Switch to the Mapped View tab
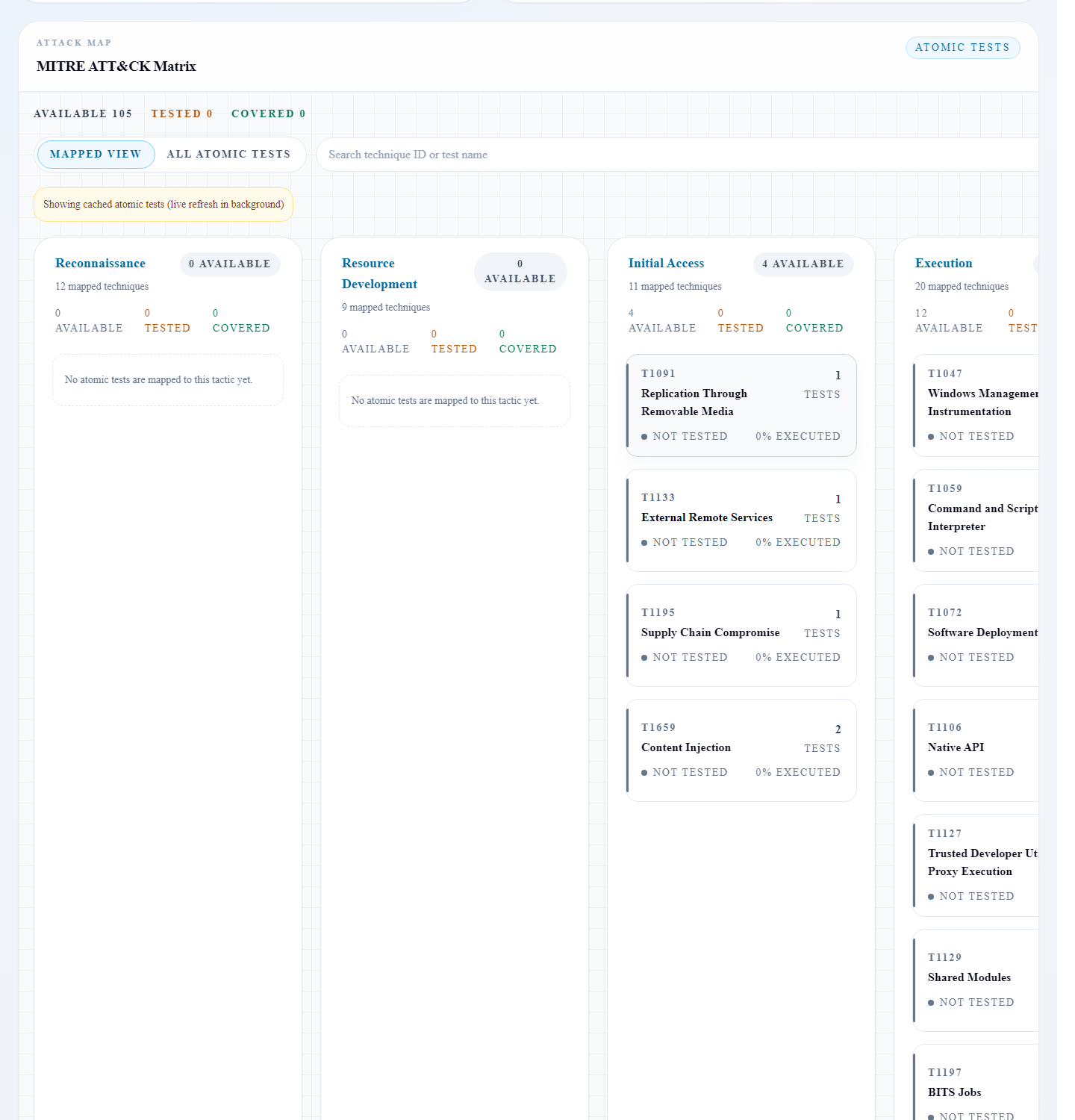 (96, 155)
